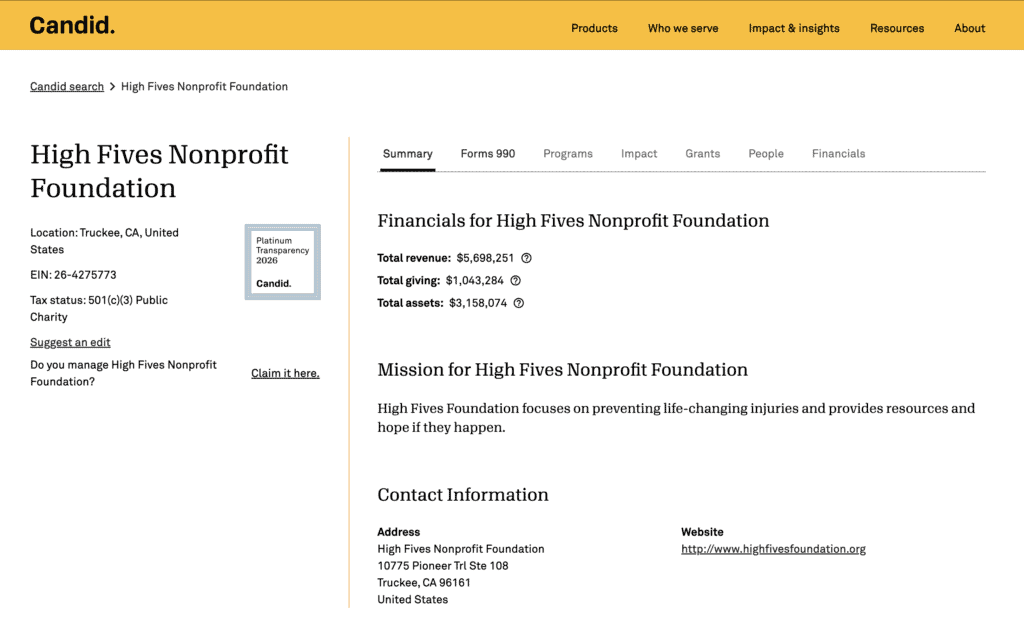
Task: Click the Suggest an edit link
Action: coord(70,343)
